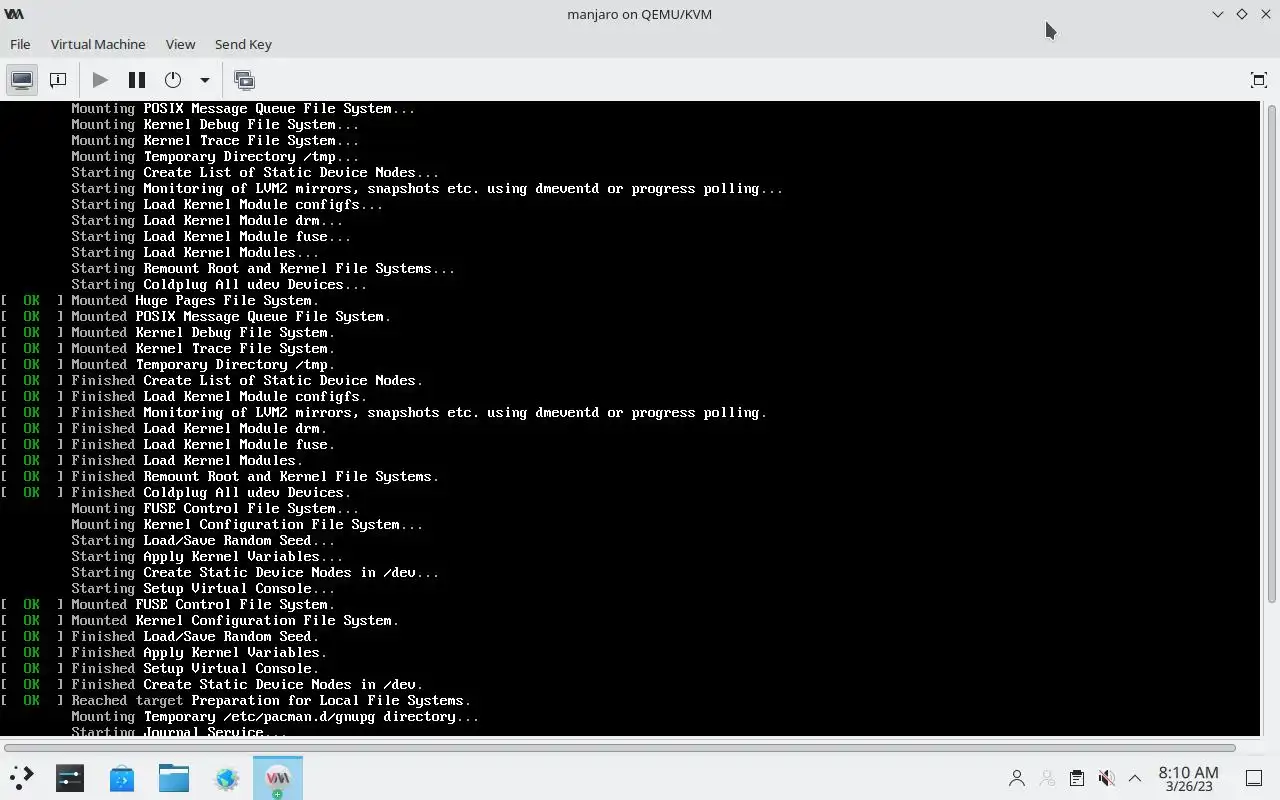Power on the virtual machine
This screenshot has width=1280, height=800.
click(x=100, y=80)
